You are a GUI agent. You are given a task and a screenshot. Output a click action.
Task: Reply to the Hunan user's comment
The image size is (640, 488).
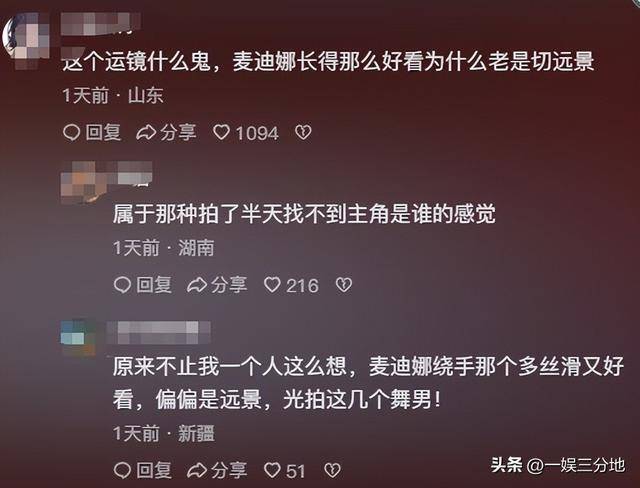point(143,285)
